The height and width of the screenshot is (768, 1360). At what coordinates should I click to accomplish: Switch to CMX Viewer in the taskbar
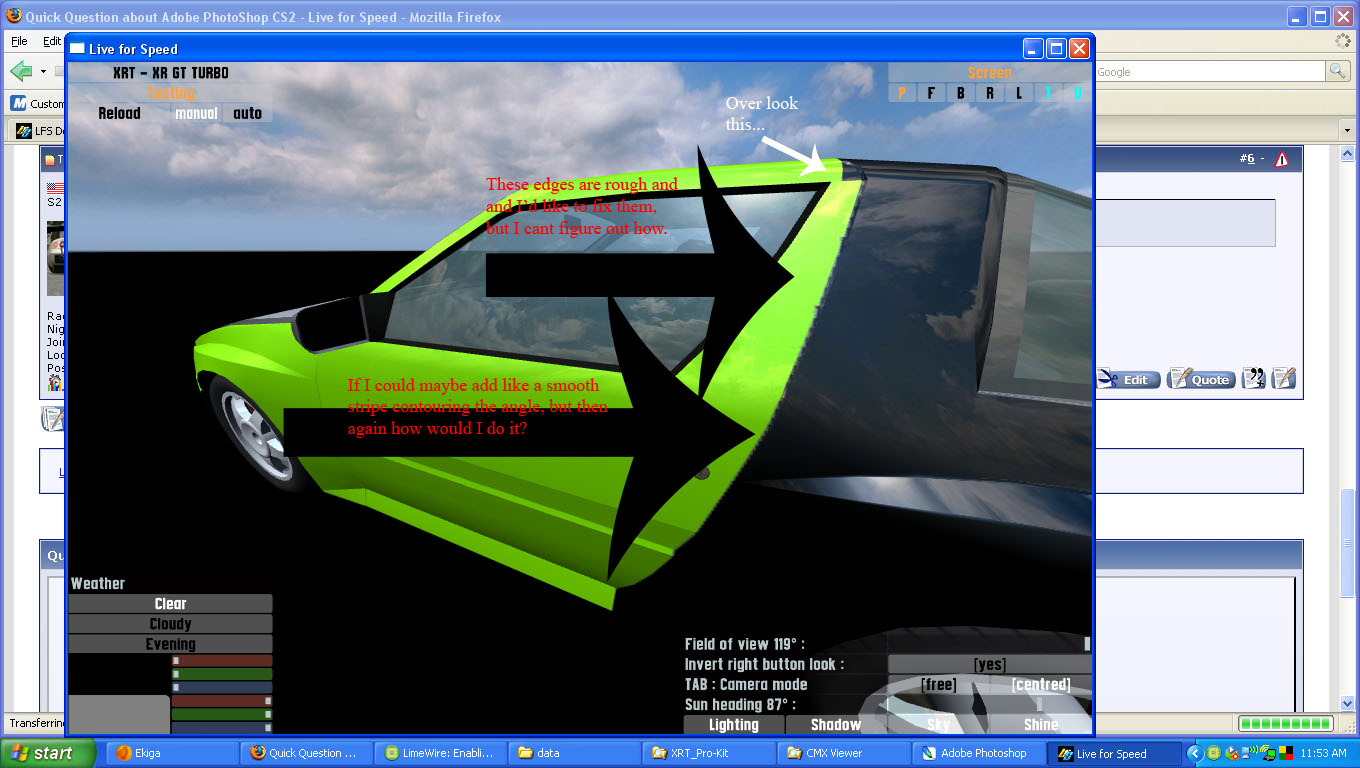point(842,753)
